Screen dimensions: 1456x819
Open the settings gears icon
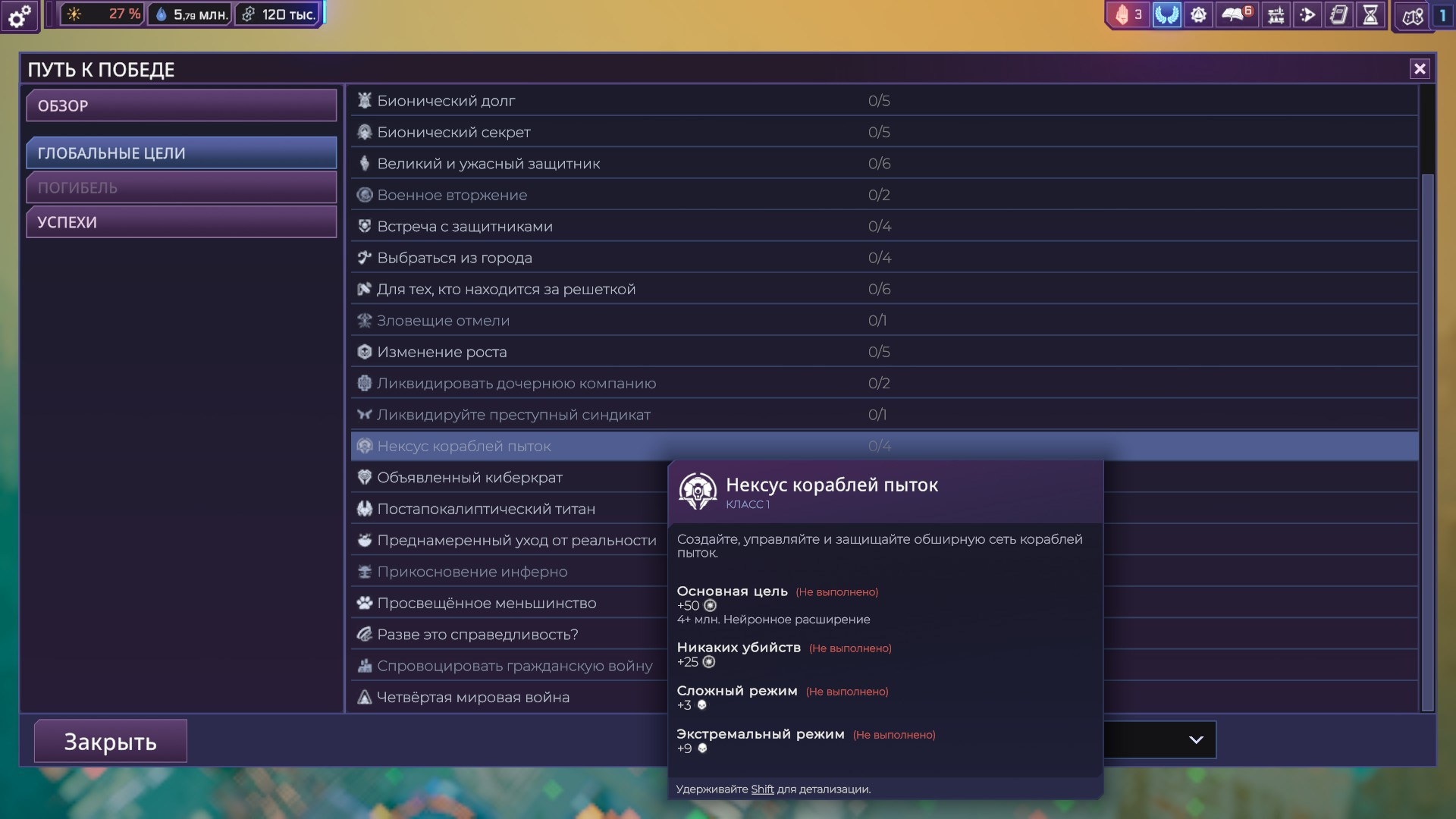20,15
